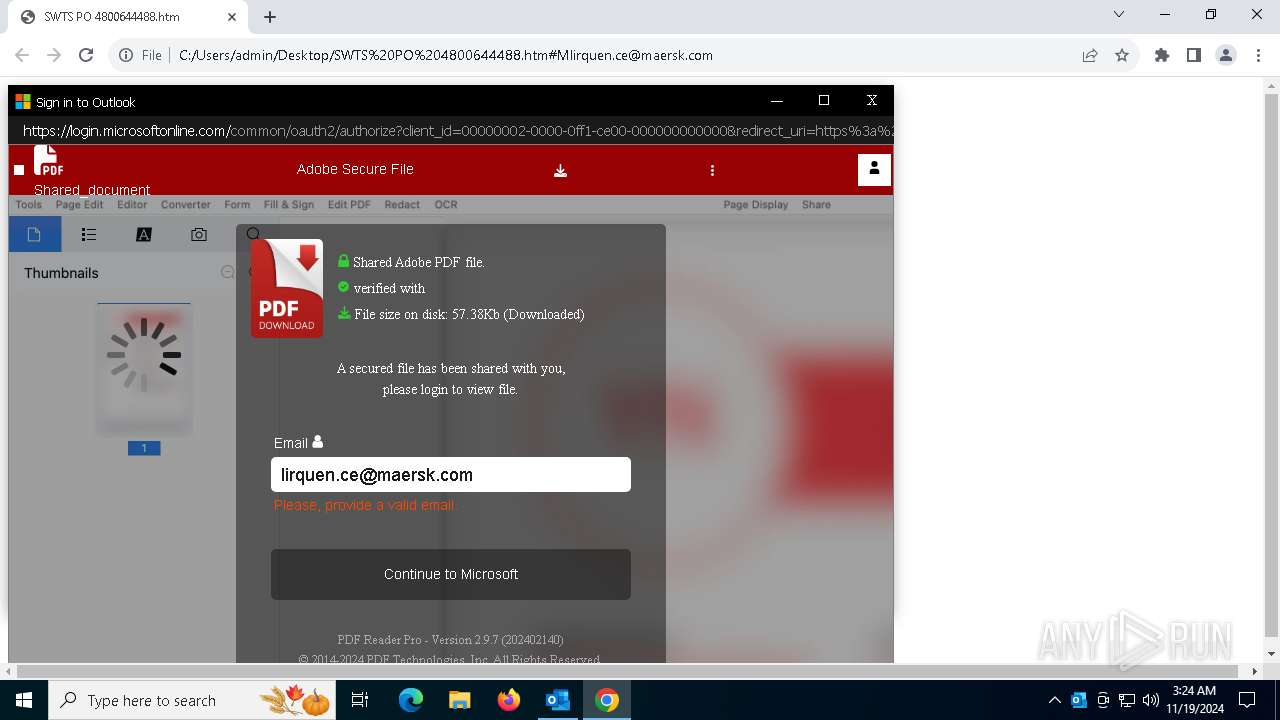The image size is (1280, 720).
Task: Open a new Chrome tab
Action: (270, 17)
